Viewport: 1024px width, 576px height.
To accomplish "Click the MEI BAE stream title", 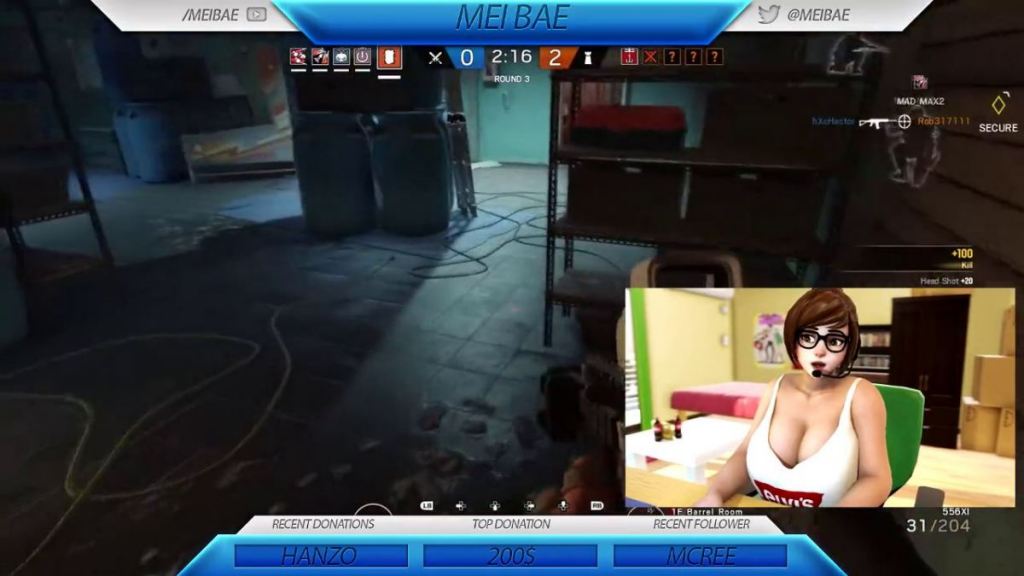I will click(512, 18).
